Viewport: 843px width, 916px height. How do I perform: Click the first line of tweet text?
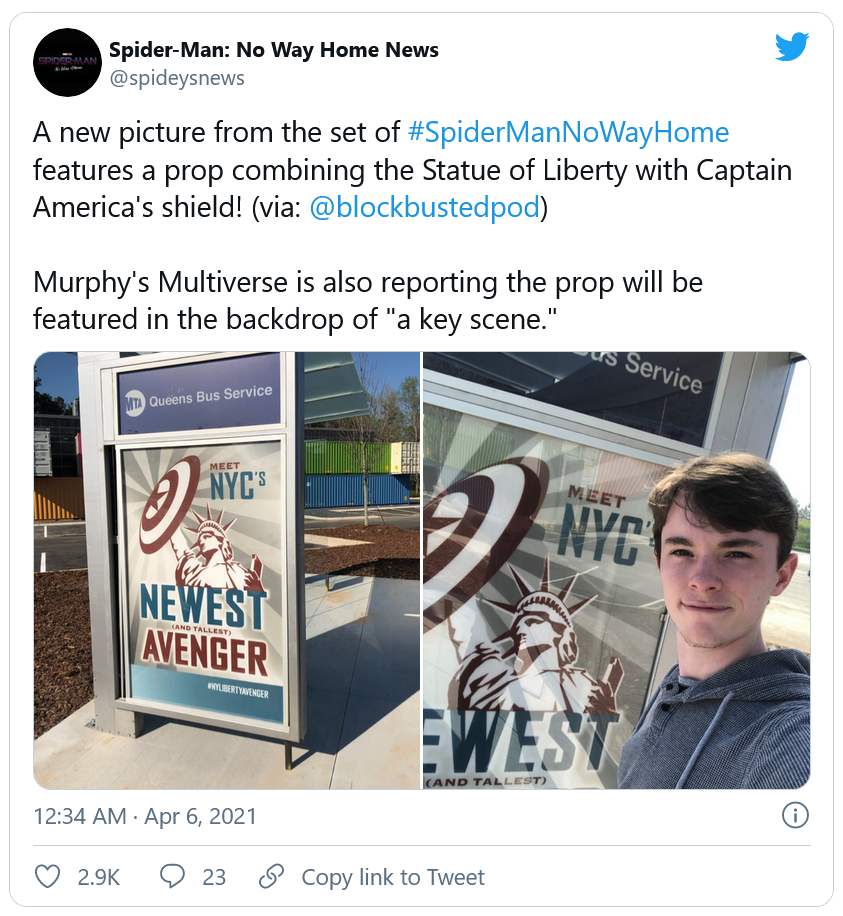point(381,132)
